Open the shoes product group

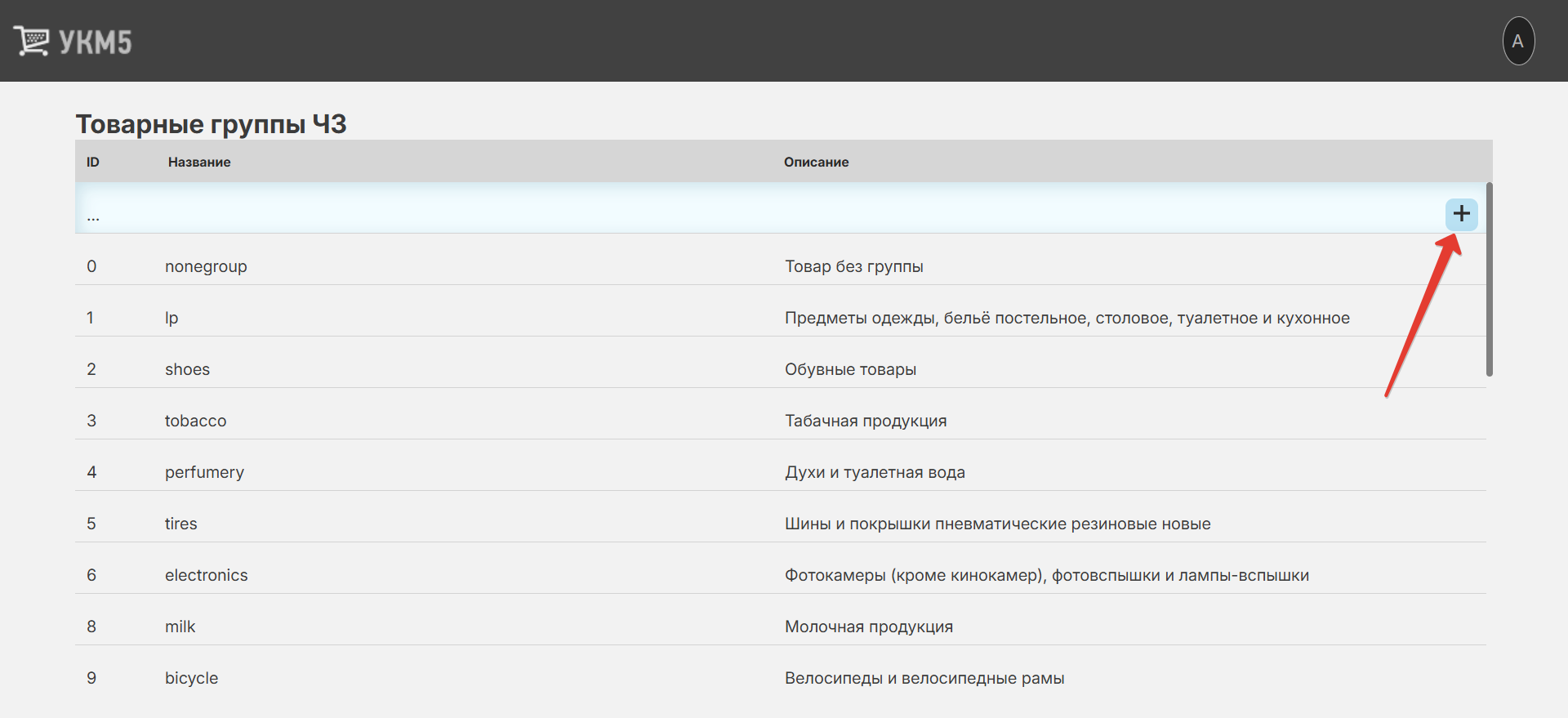187,369
